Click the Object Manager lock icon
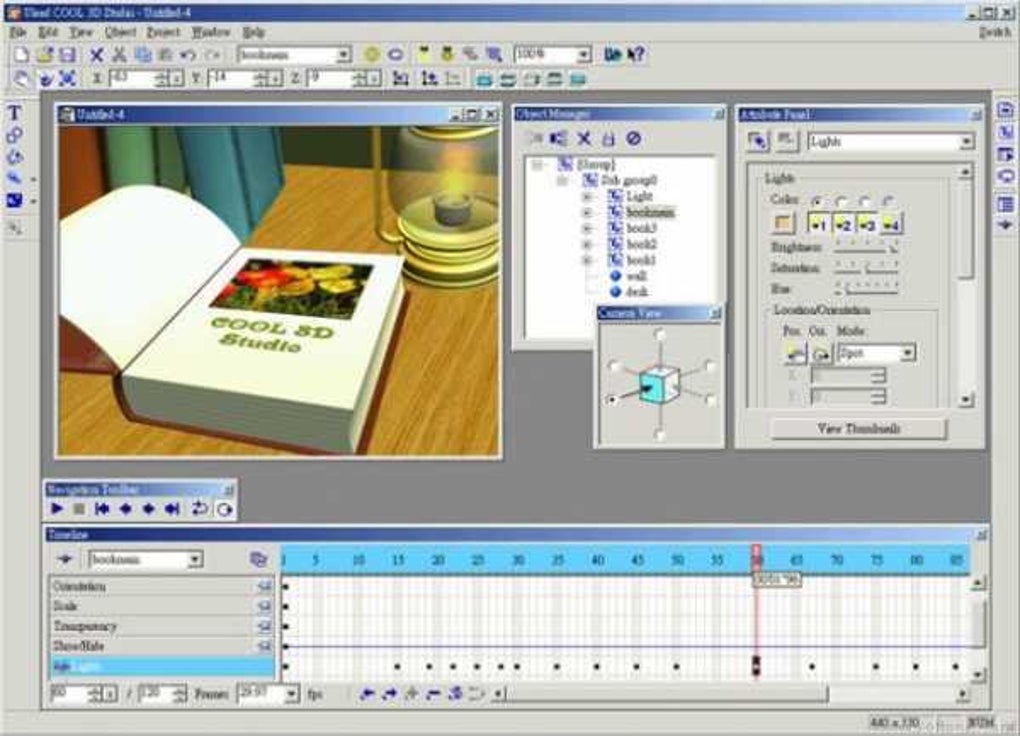This screenshot has height=736, width=1020. click(x=608, y=138)
